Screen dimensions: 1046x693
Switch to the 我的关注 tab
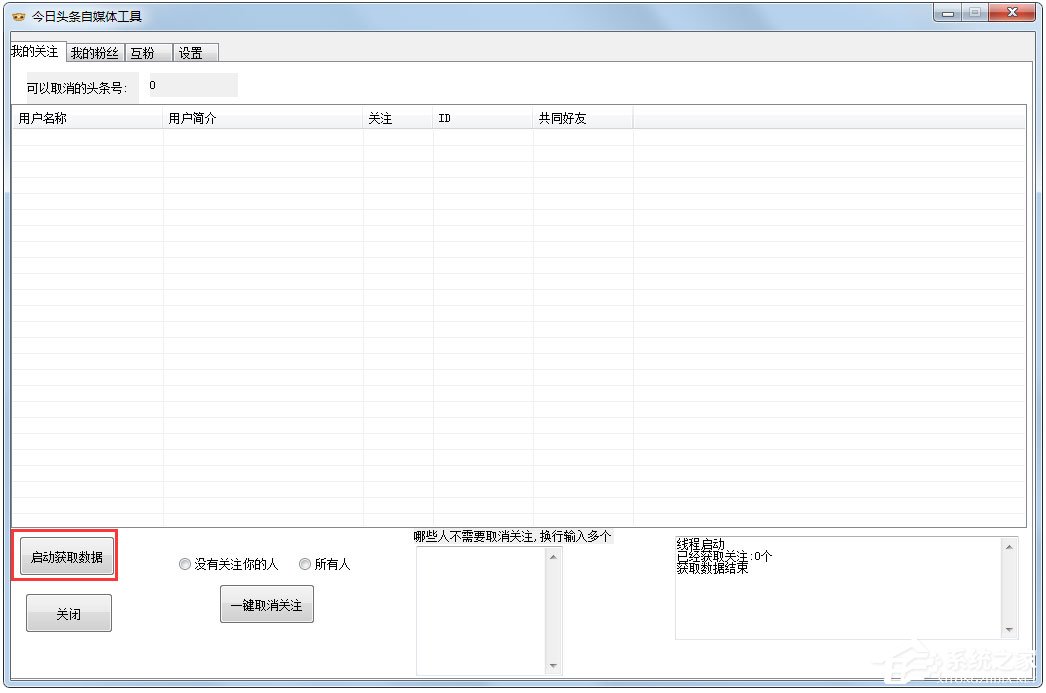coord(35,51)
